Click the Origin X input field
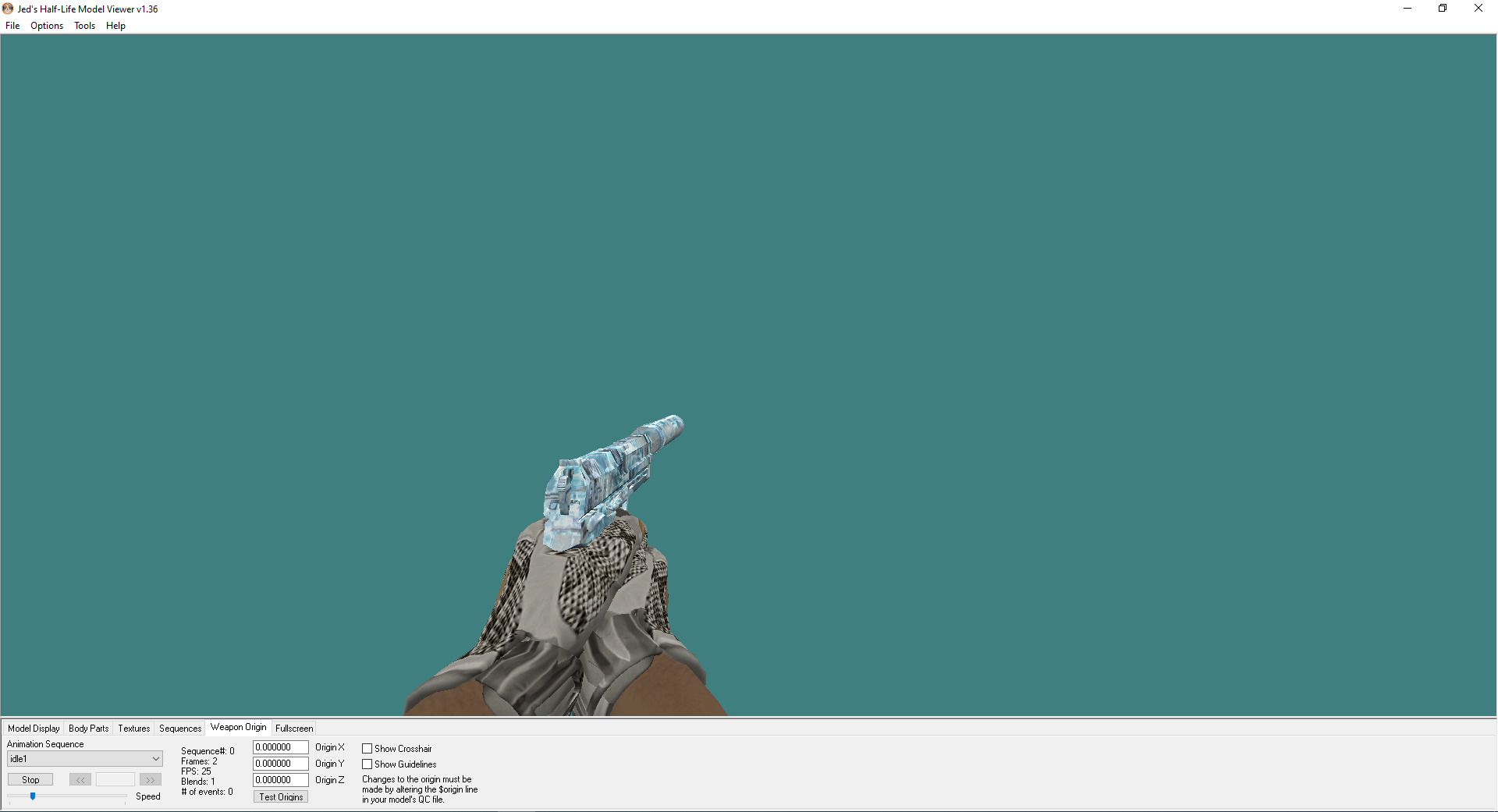Screen dimensions: 1498x812 (x=281, y=747)
